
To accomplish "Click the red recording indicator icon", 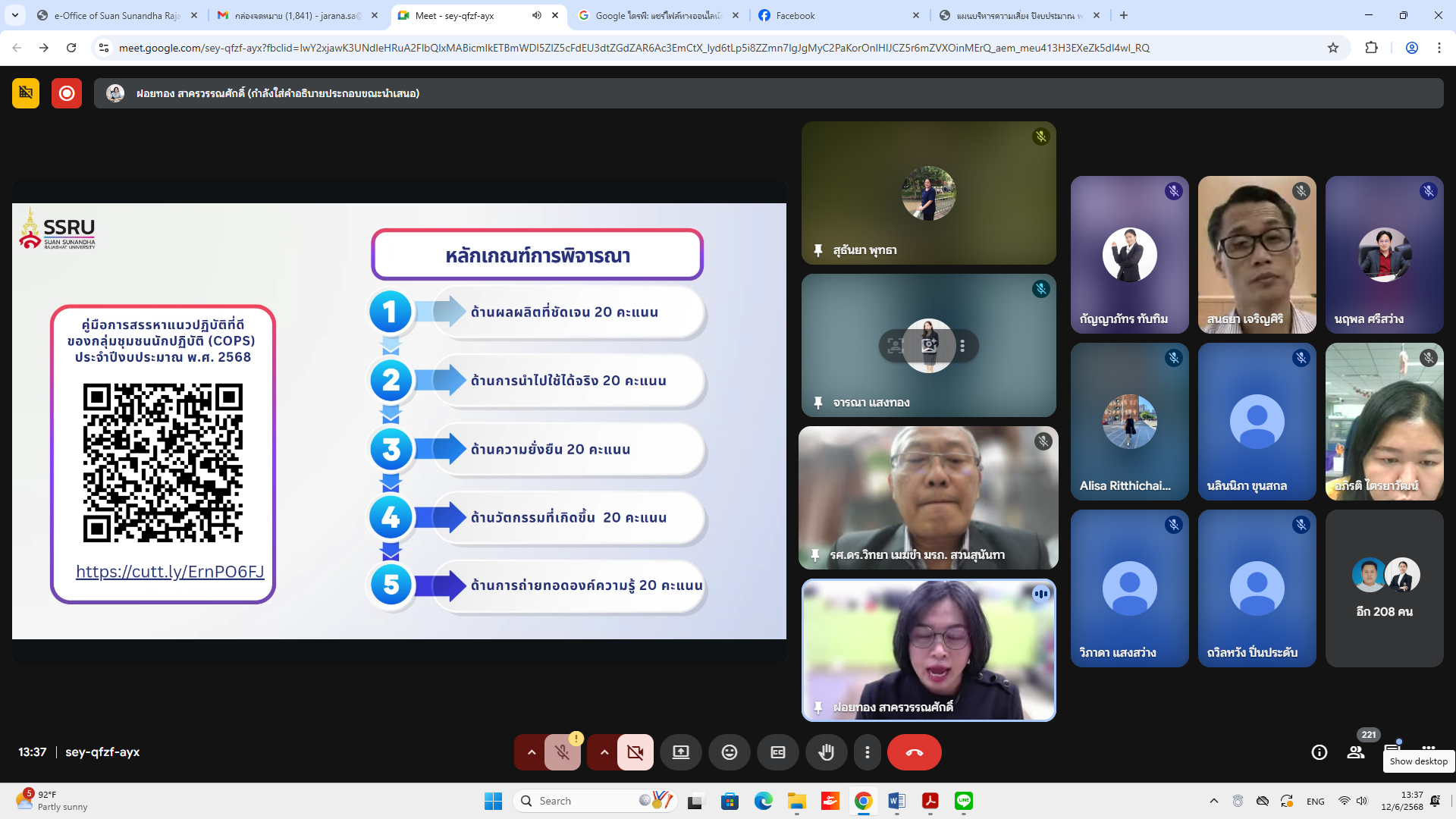I will 67,93.
